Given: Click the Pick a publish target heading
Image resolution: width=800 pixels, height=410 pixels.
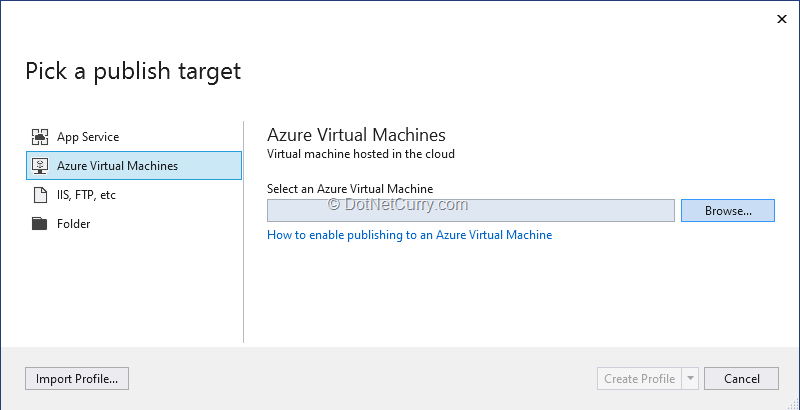Looking at the screenshot, I should coord(133,71).
